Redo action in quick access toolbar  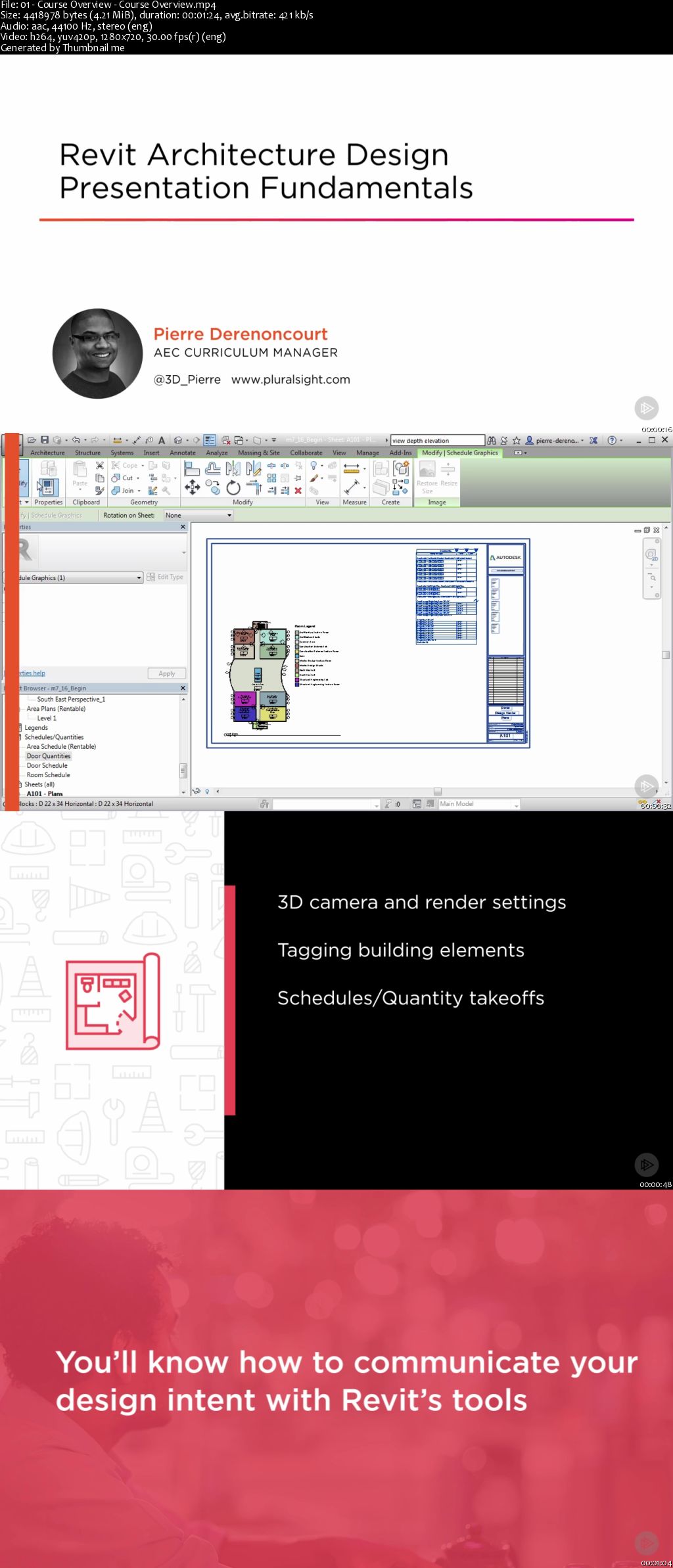[x=95, y=440]
